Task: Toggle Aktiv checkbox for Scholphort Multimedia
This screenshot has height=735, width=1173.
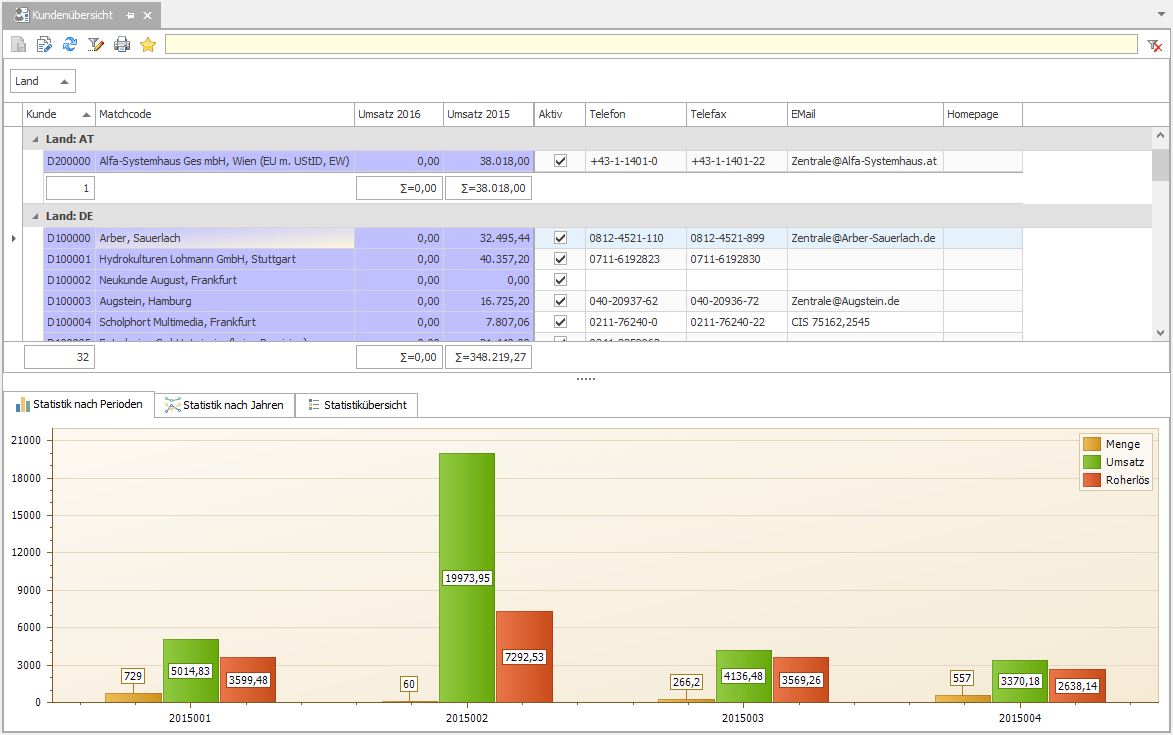Action: pyautogui.click(x=560, y=322)
